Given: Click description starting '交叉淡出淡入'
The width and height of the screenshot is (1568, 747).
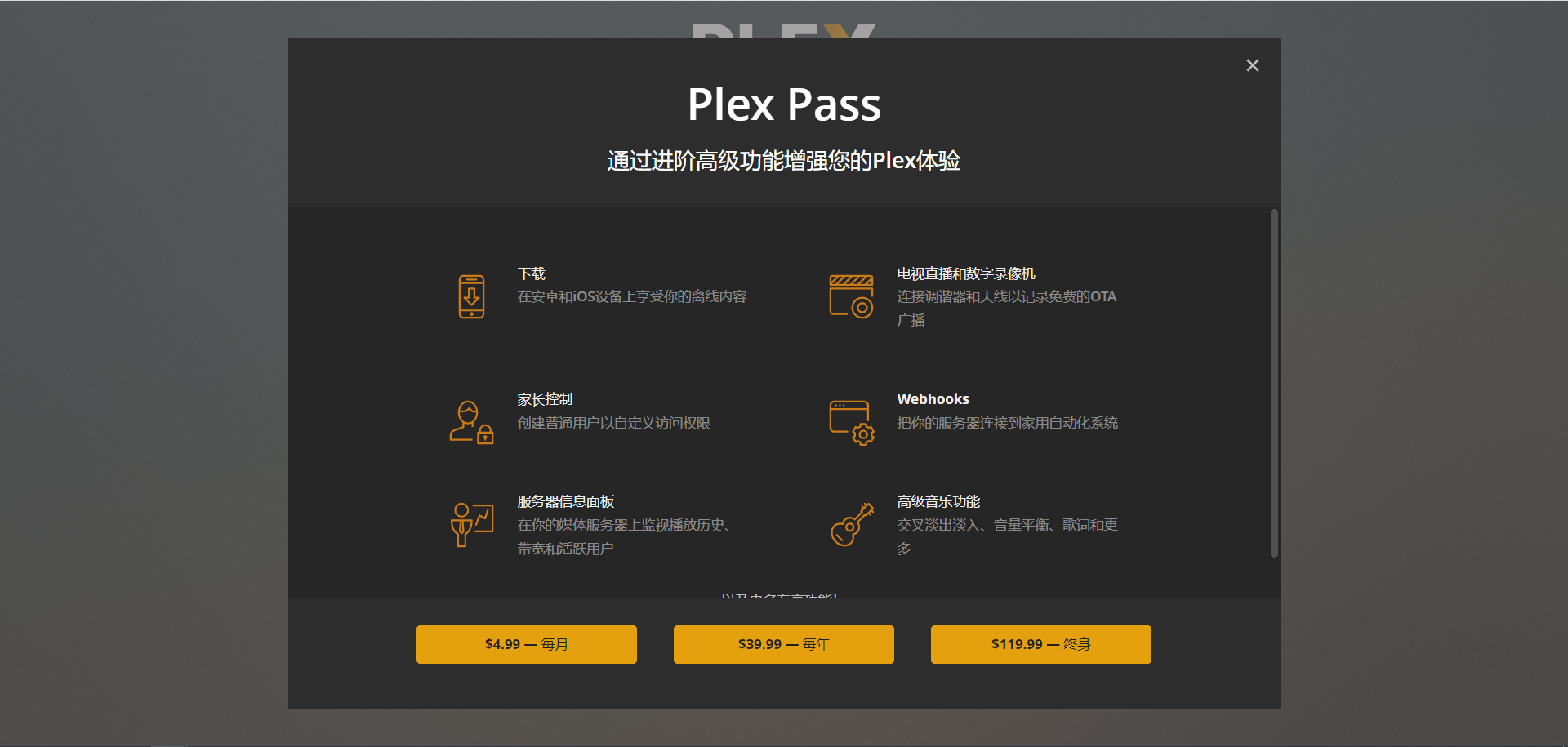Looking at the screenshot, I should pos(1008,536).
